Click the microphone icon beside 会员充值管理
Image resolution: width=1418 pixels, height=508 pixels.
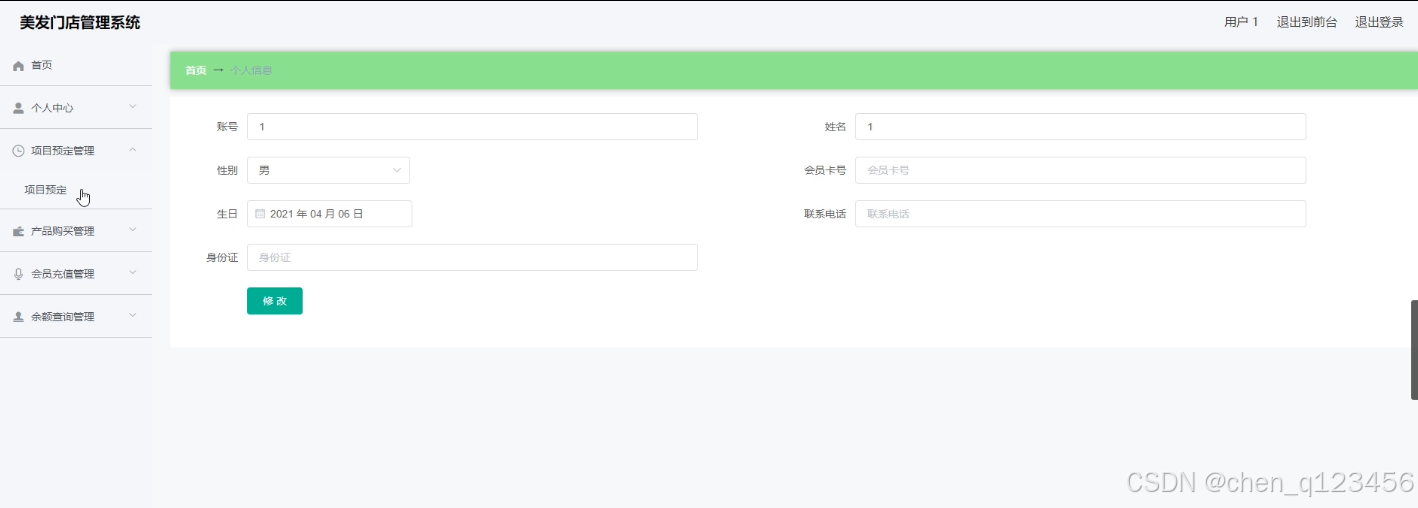pos(18,274)
